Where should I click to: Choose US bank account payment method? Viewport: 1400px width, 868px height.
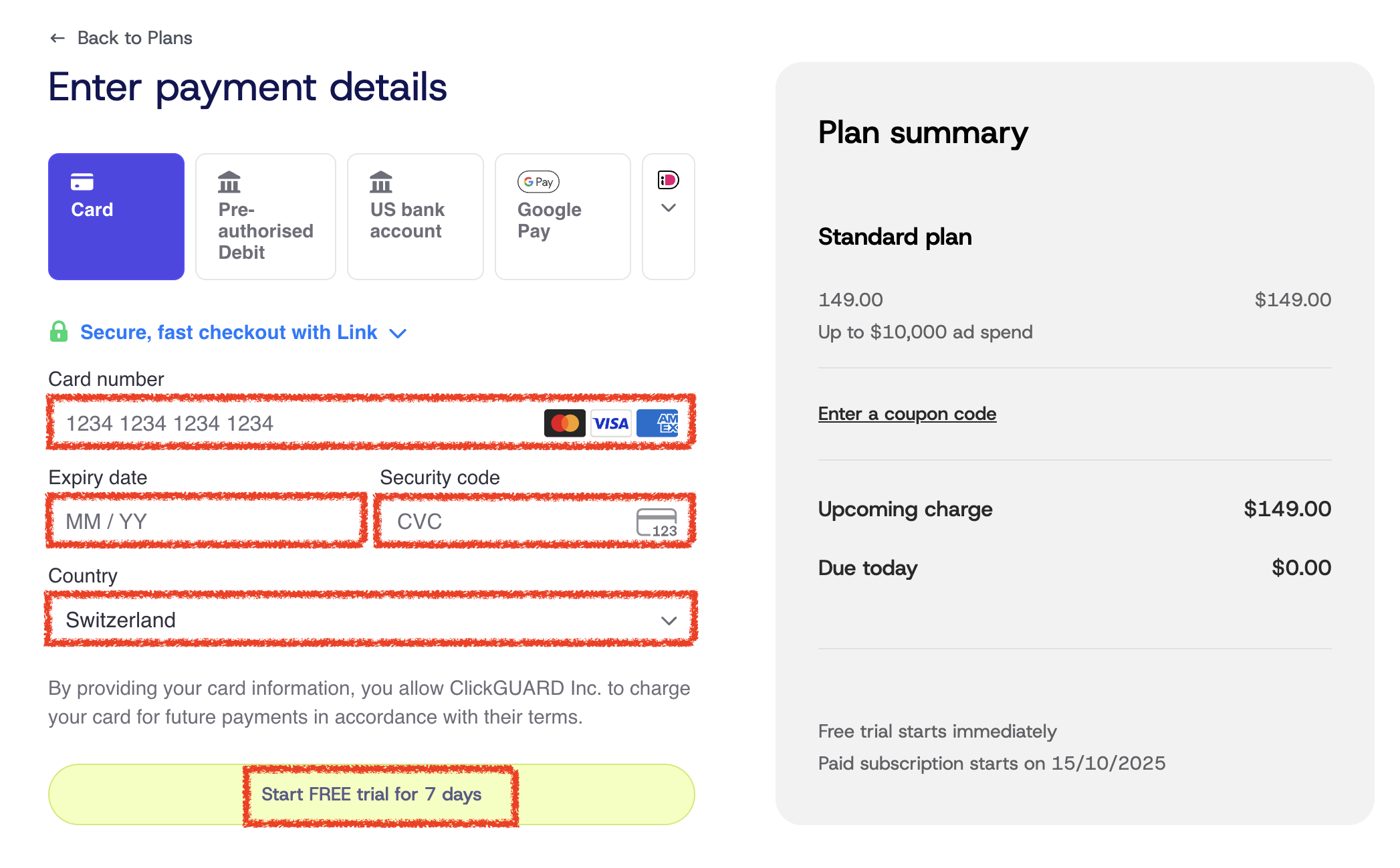pyautogui.click(x=415, y=217)
